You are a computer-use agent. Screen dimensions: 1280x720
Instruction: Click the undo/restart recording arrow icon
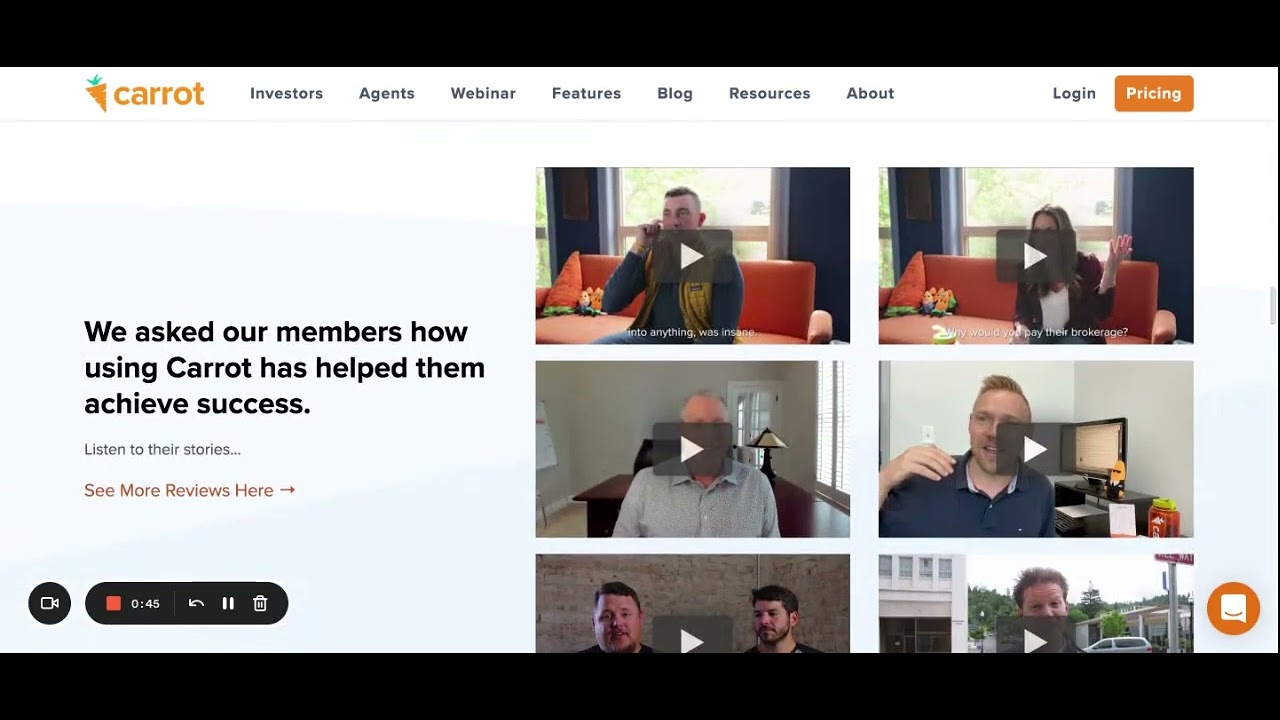(196, 603)
